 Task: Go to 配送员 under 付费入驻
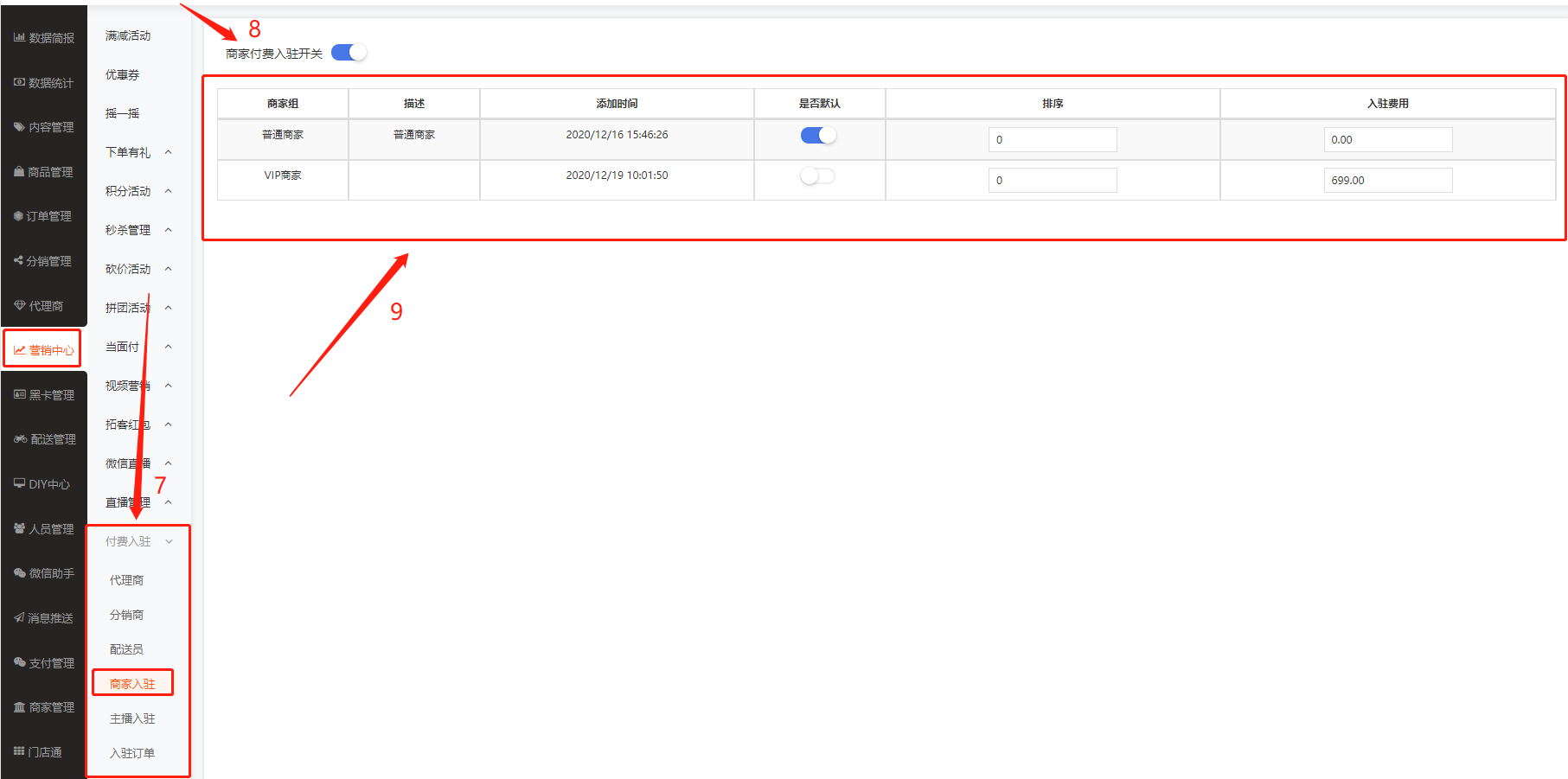pyautogui.click(x=126, y=649)
